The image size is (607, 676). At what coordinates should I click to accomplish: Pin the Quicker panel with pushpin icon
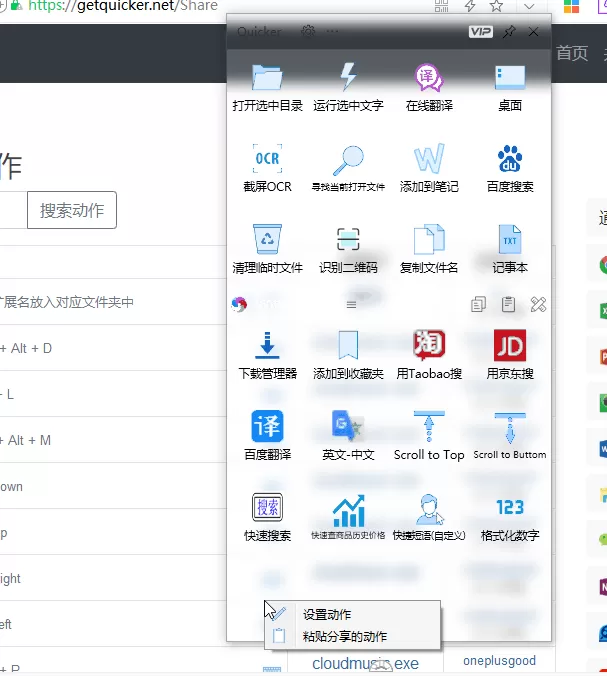tap(509, 31)
